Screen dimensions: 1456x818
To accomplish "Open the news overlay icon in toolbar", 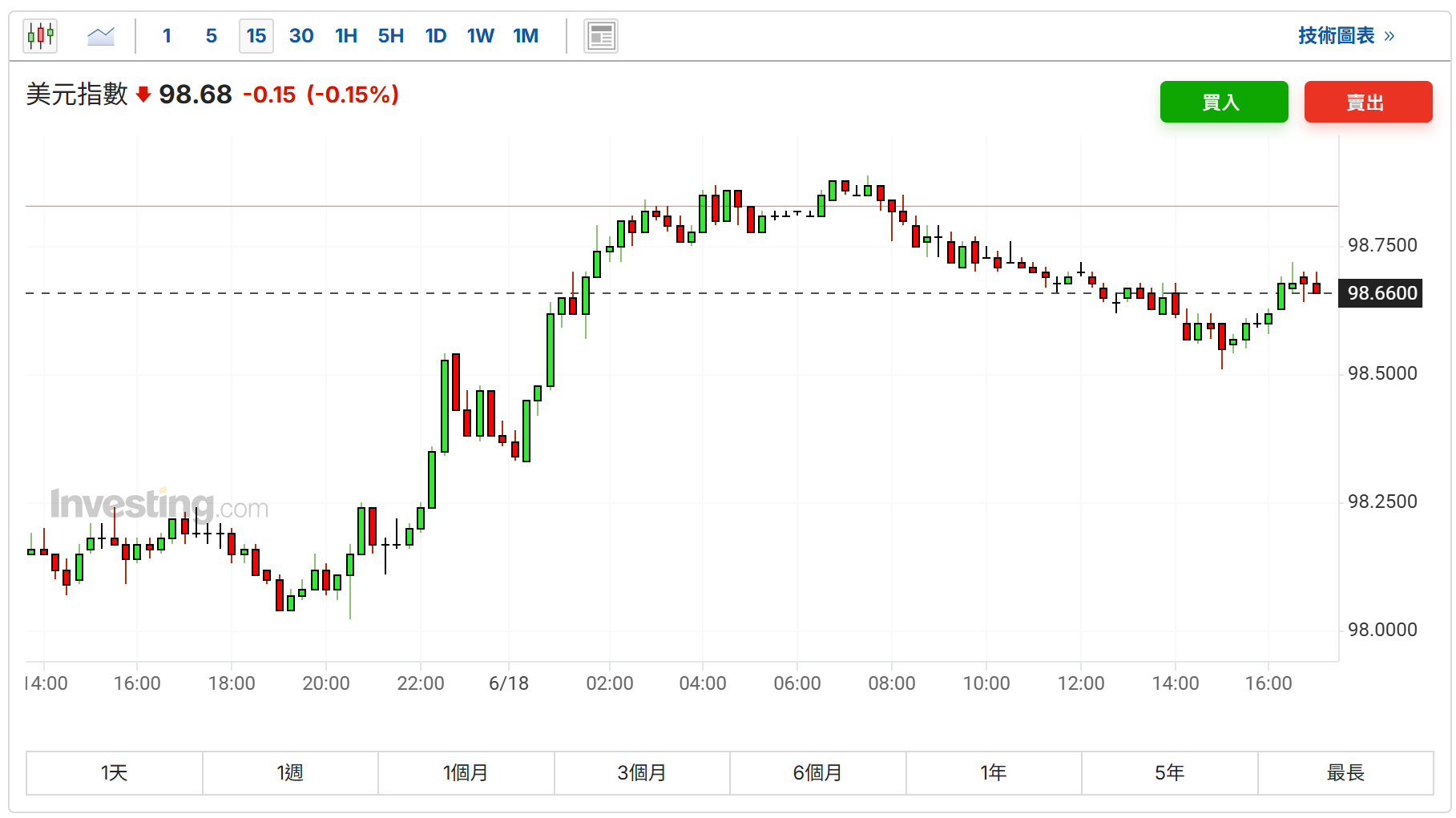I will 601,36.
